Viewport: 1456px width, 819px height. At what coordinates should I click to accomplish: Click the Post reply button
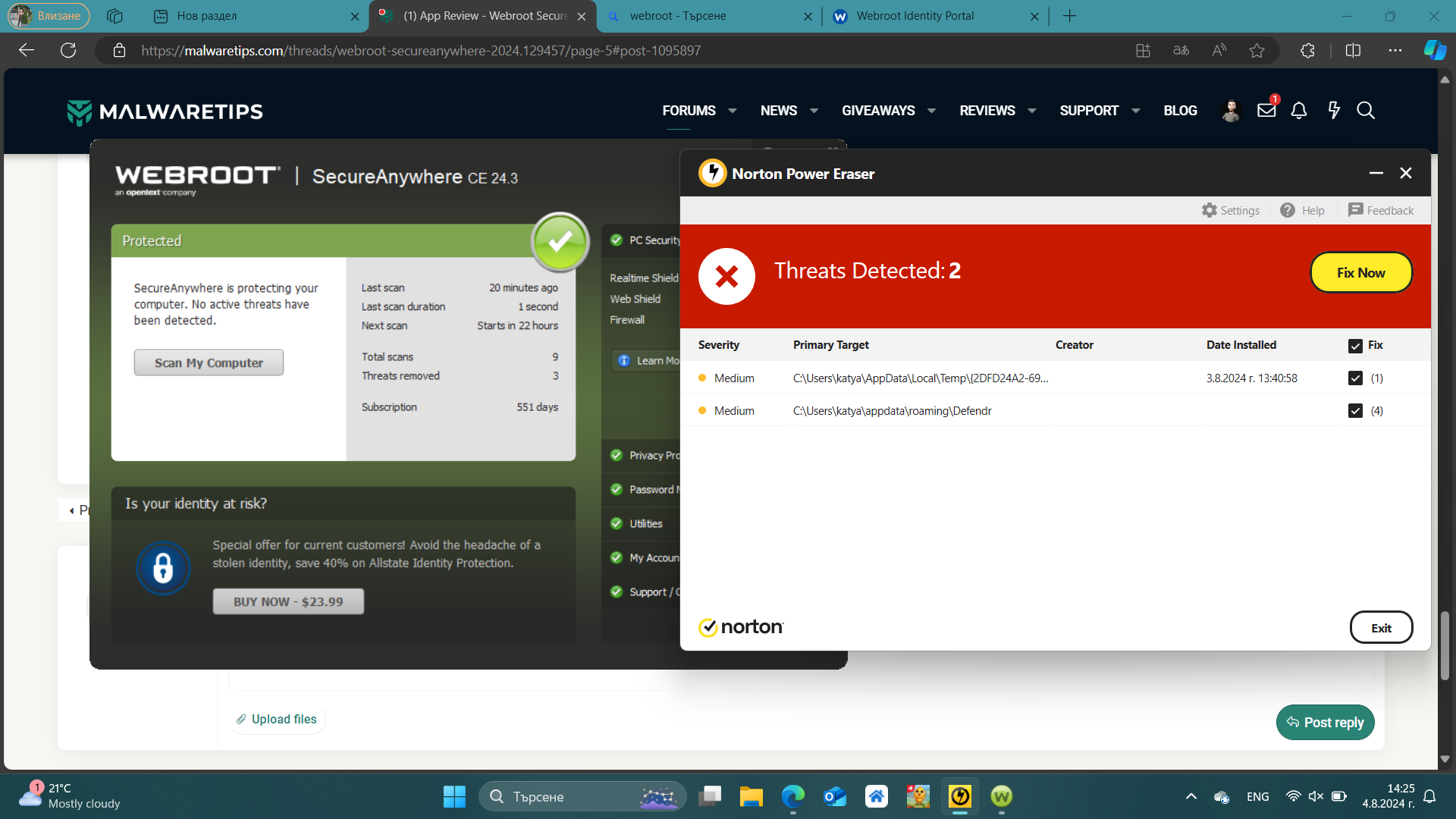tap(1325, 722)
